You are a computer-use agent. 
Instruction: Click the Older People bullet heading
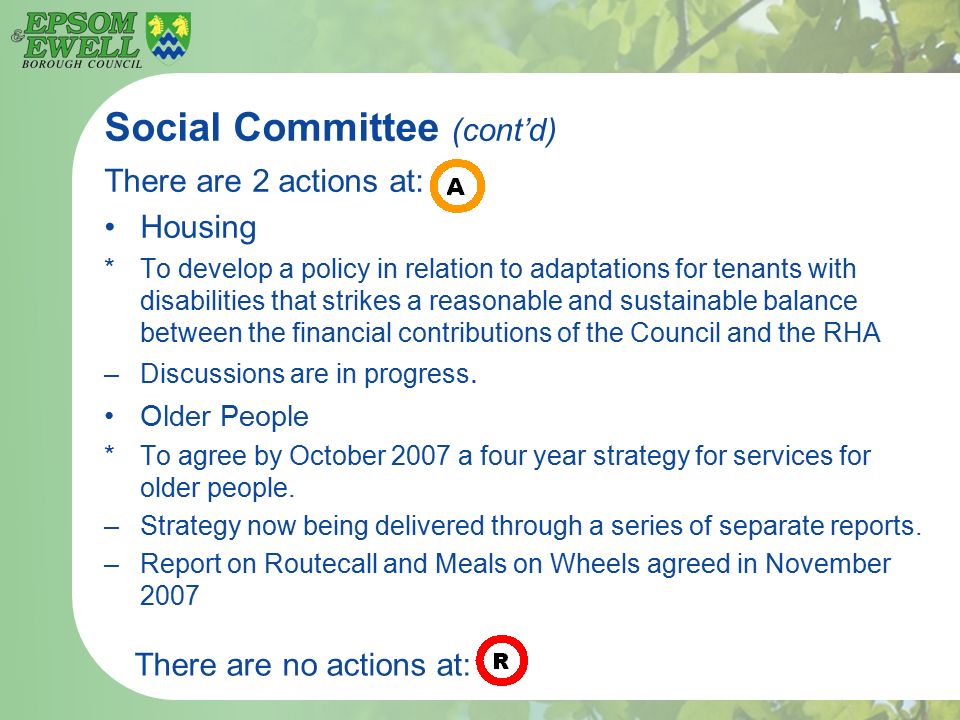click(x=224, y=416)
